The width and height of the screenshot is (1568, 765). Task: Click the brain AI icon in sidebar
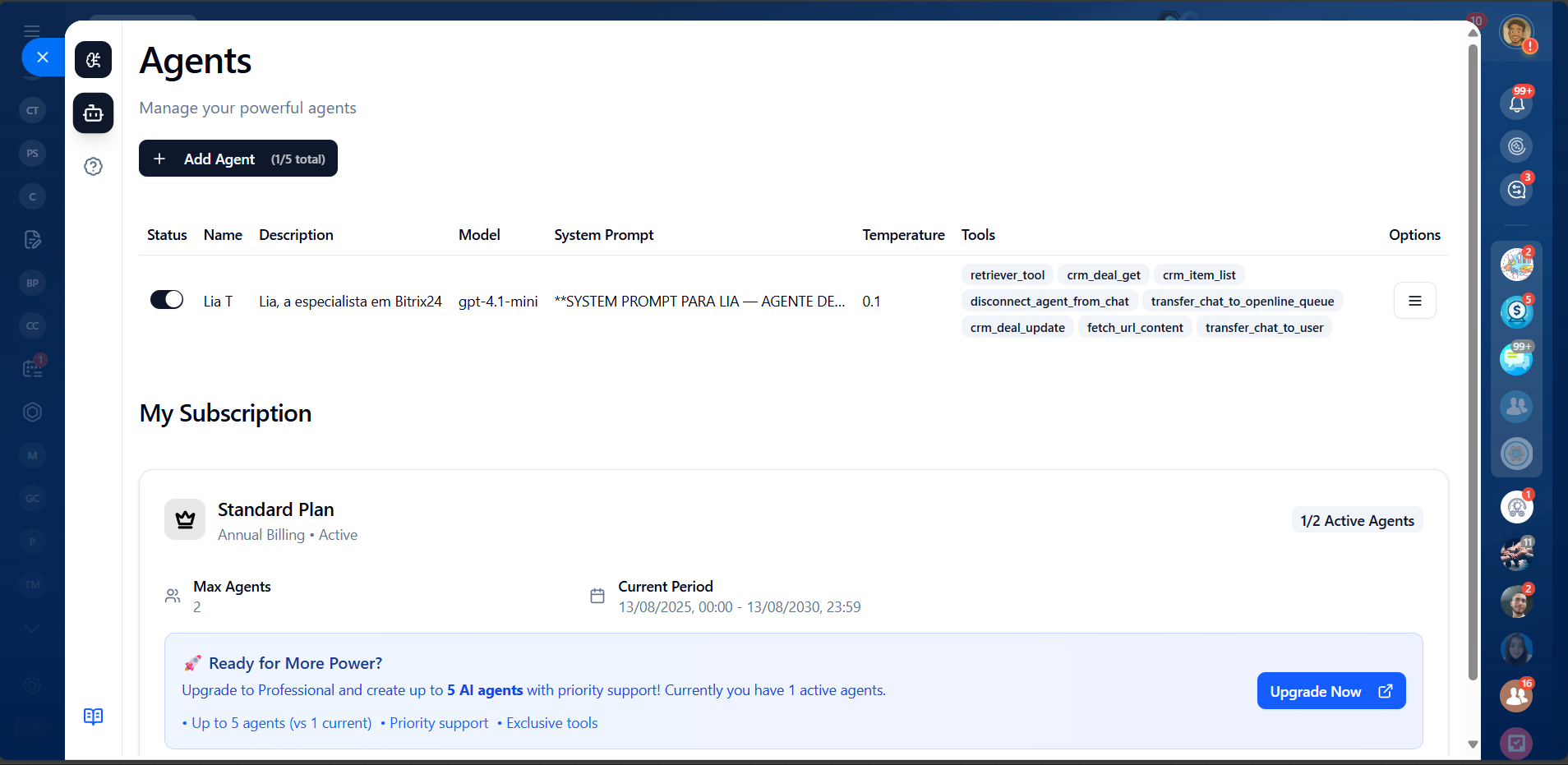(x=93, y=60)
